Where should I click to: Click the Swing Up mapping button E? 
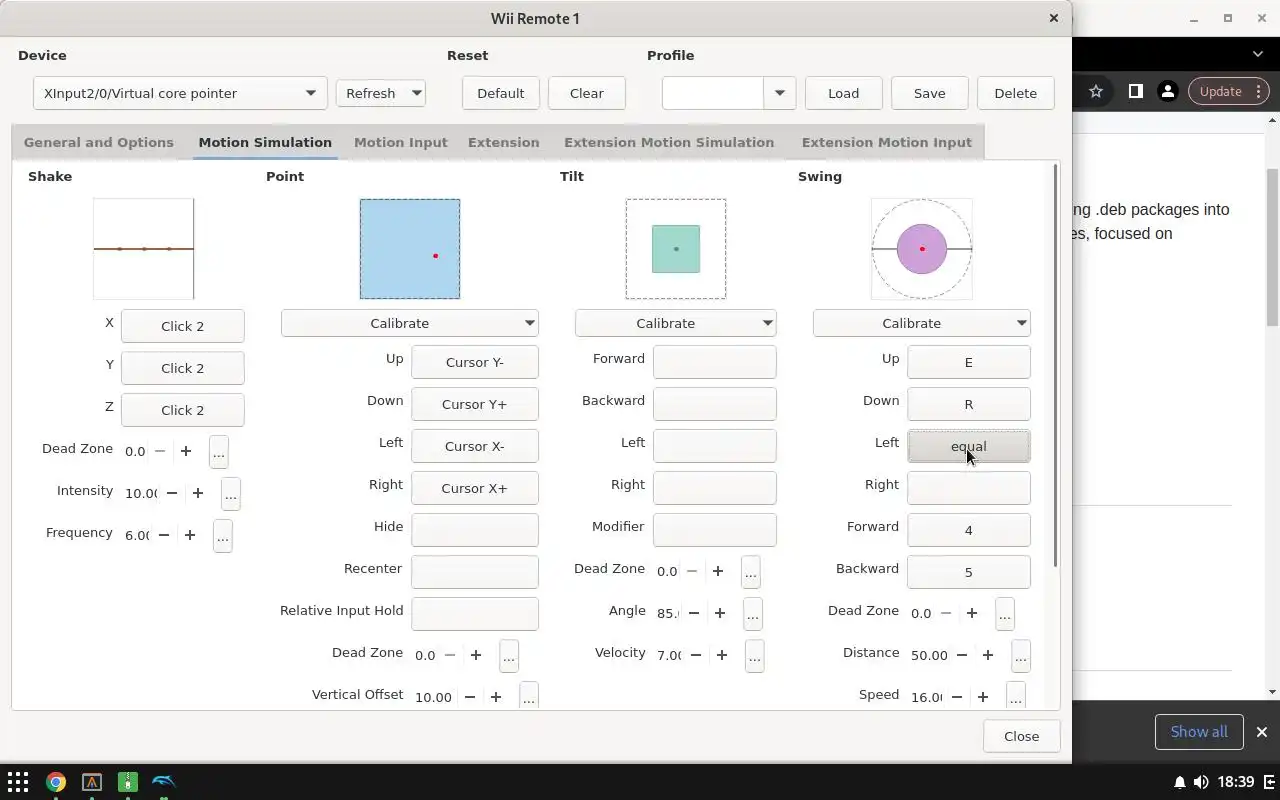[x=969, y=362]
